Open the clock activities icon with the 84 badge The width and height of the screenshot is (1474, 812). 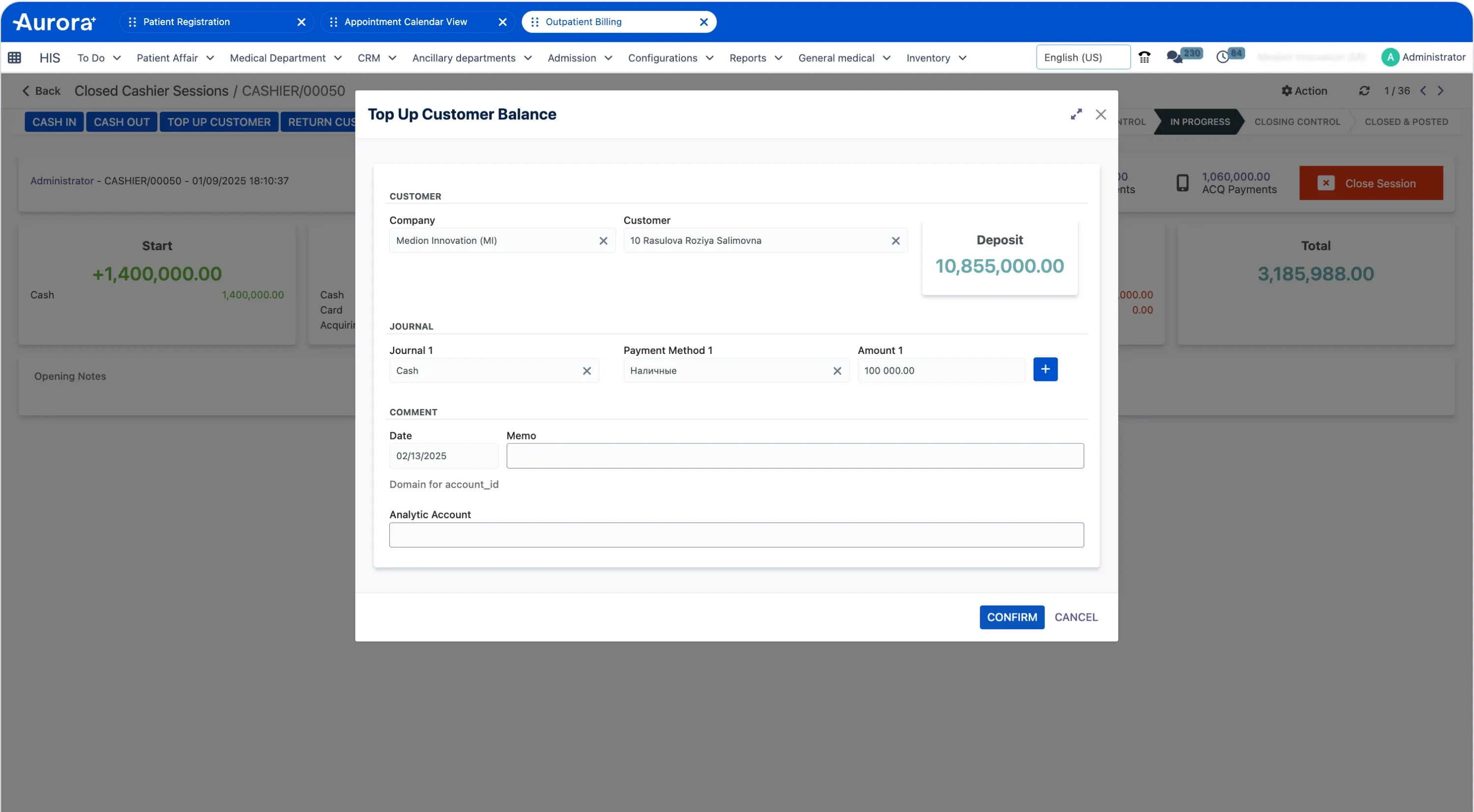pyautogui.click(x=1223, y=57)
